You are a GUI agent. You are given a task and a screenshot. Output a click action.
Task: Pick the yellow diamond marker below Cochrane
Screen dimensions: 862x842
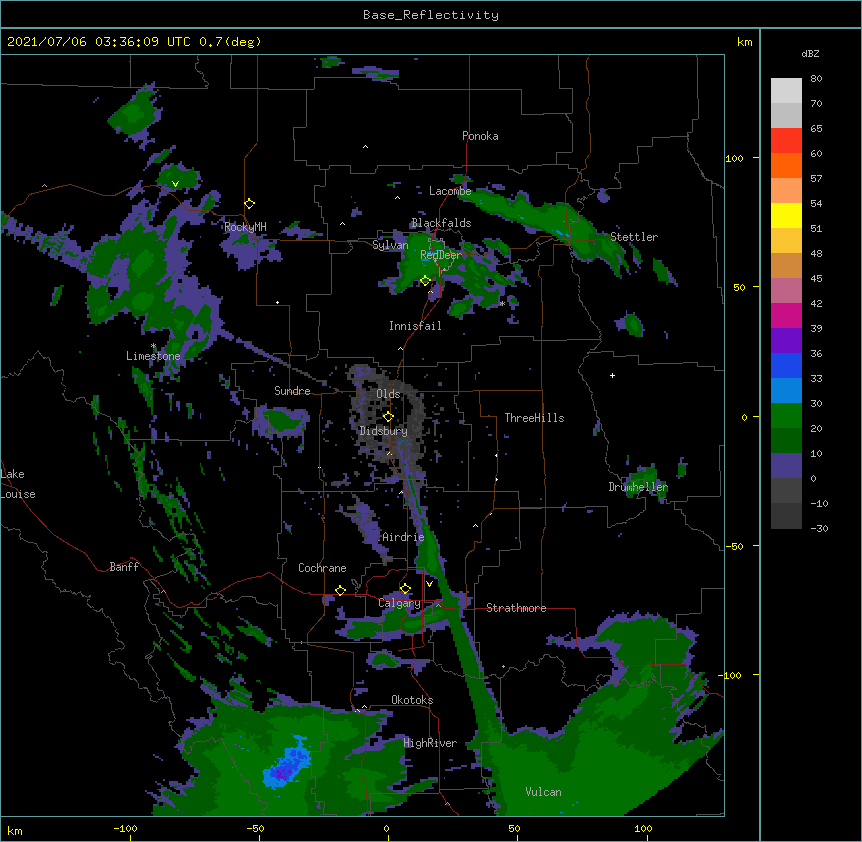tap(340, 590)
